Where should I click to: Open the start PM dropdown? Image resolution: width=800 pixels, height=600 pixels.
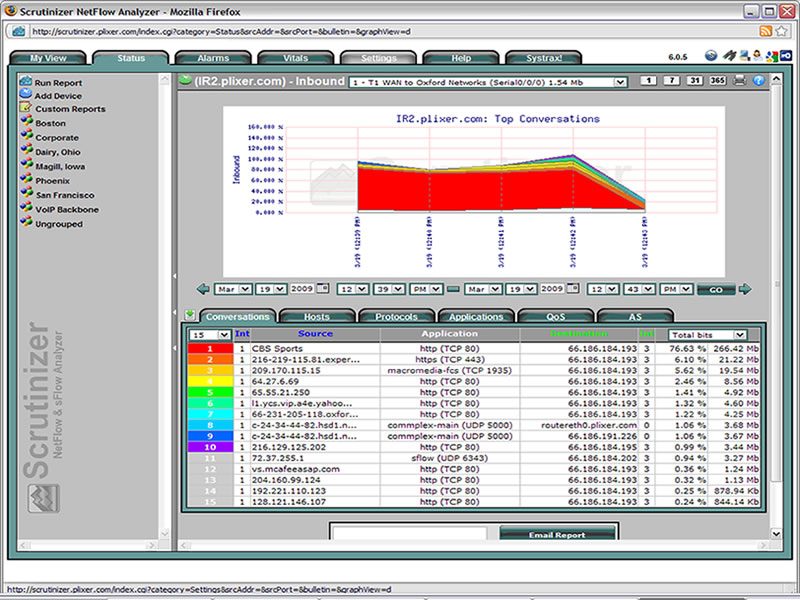pyautogui.click(x=426, y=289)
